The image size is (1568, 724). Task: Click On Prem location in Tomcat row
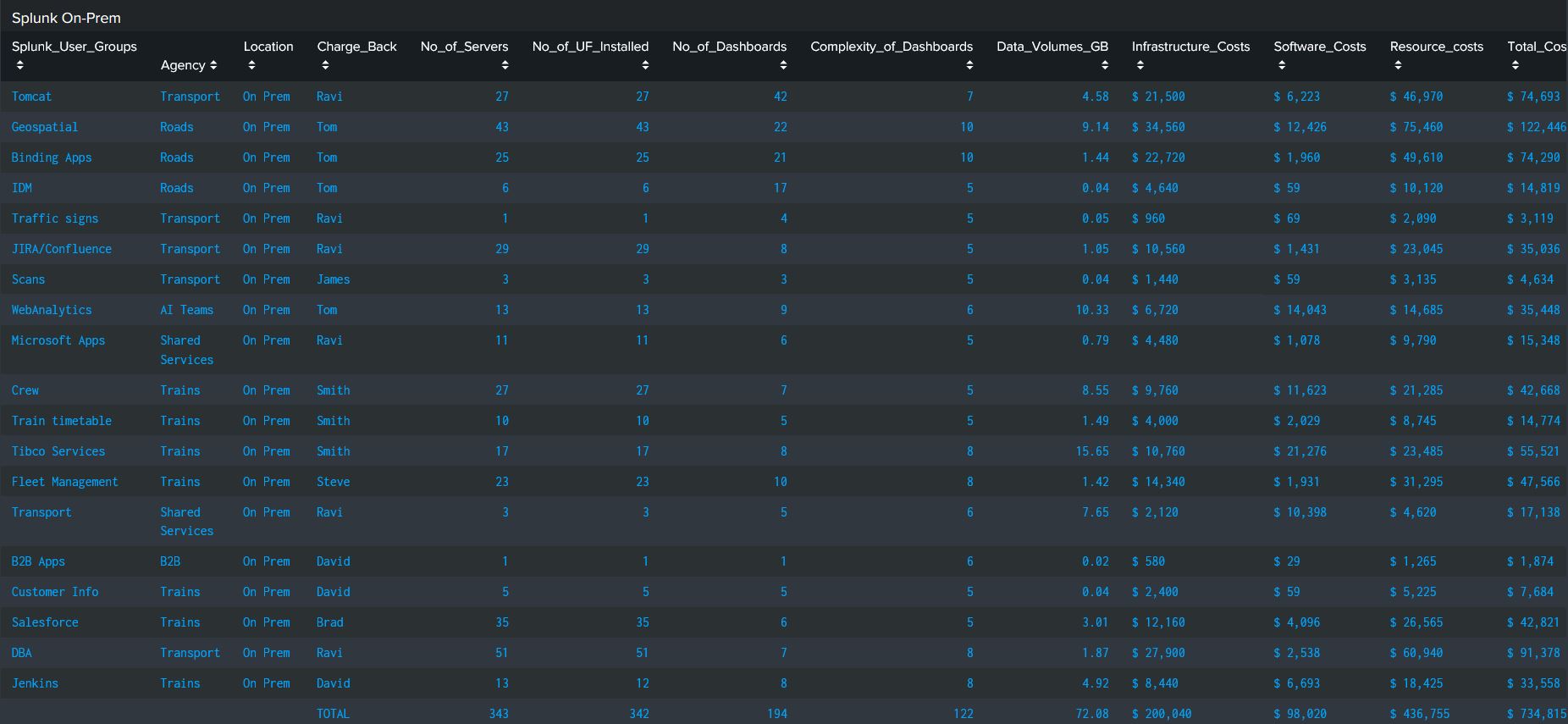tap(267, 97)
